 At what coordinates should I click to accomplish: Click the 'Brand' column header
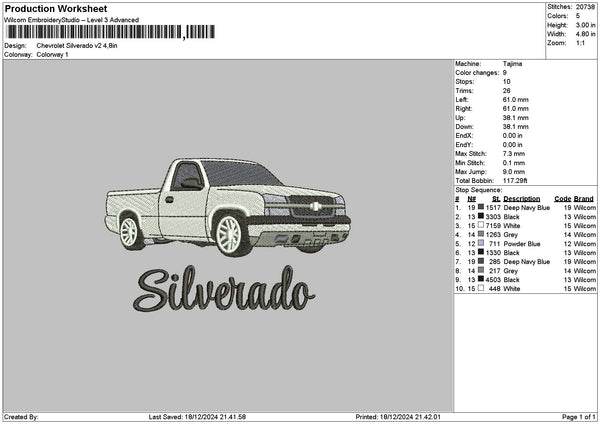click(x=584, y=199)
